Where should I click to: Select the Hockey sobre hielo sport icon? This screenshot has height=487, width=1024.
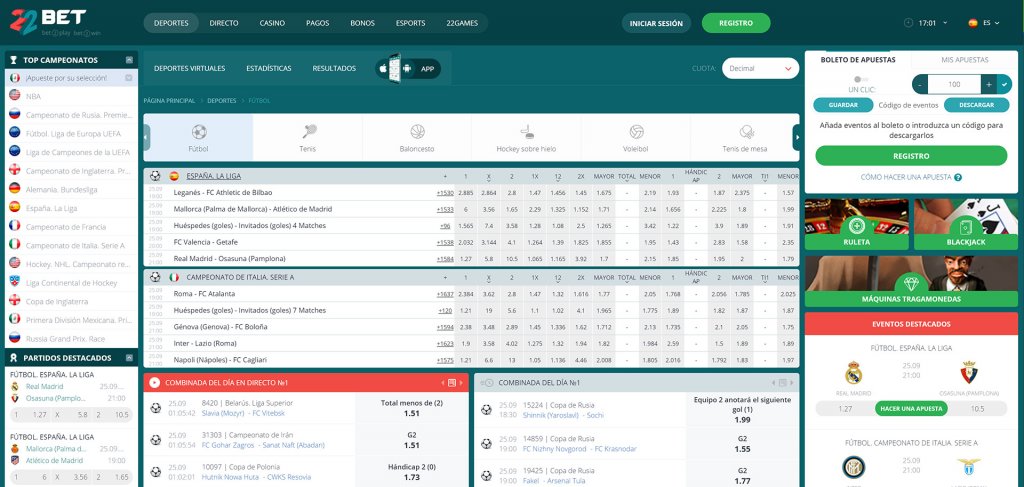point(526,132)
